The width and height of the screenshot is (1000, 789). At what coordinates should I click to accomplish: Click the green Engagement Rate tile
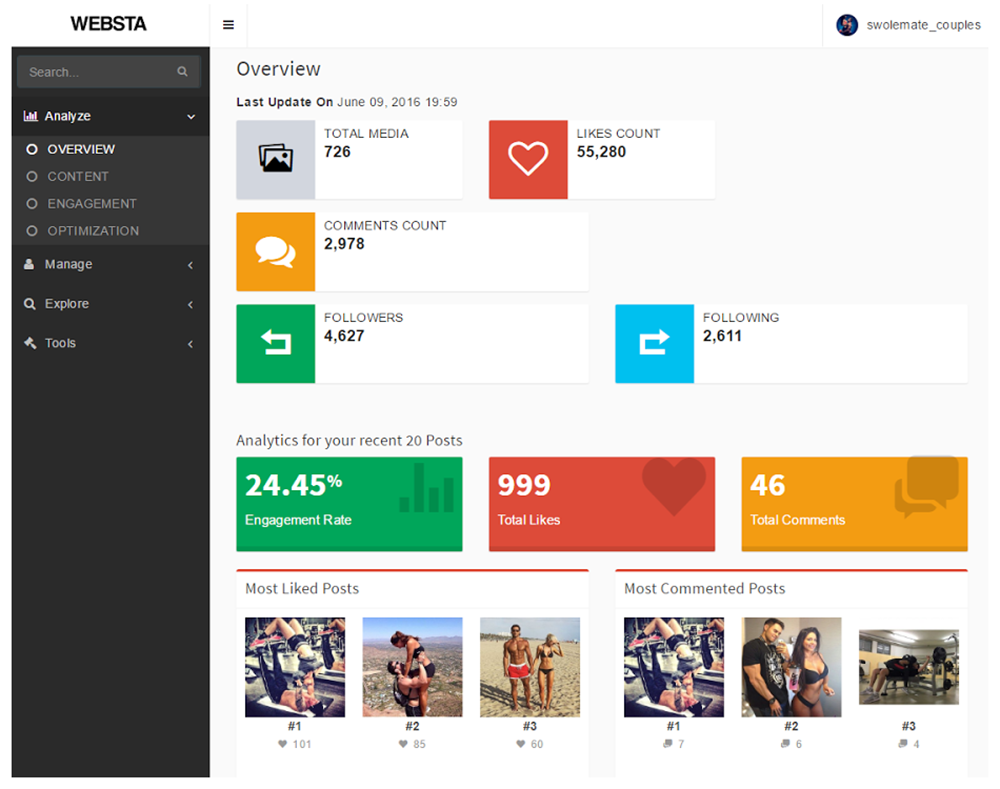pos(349,504)
